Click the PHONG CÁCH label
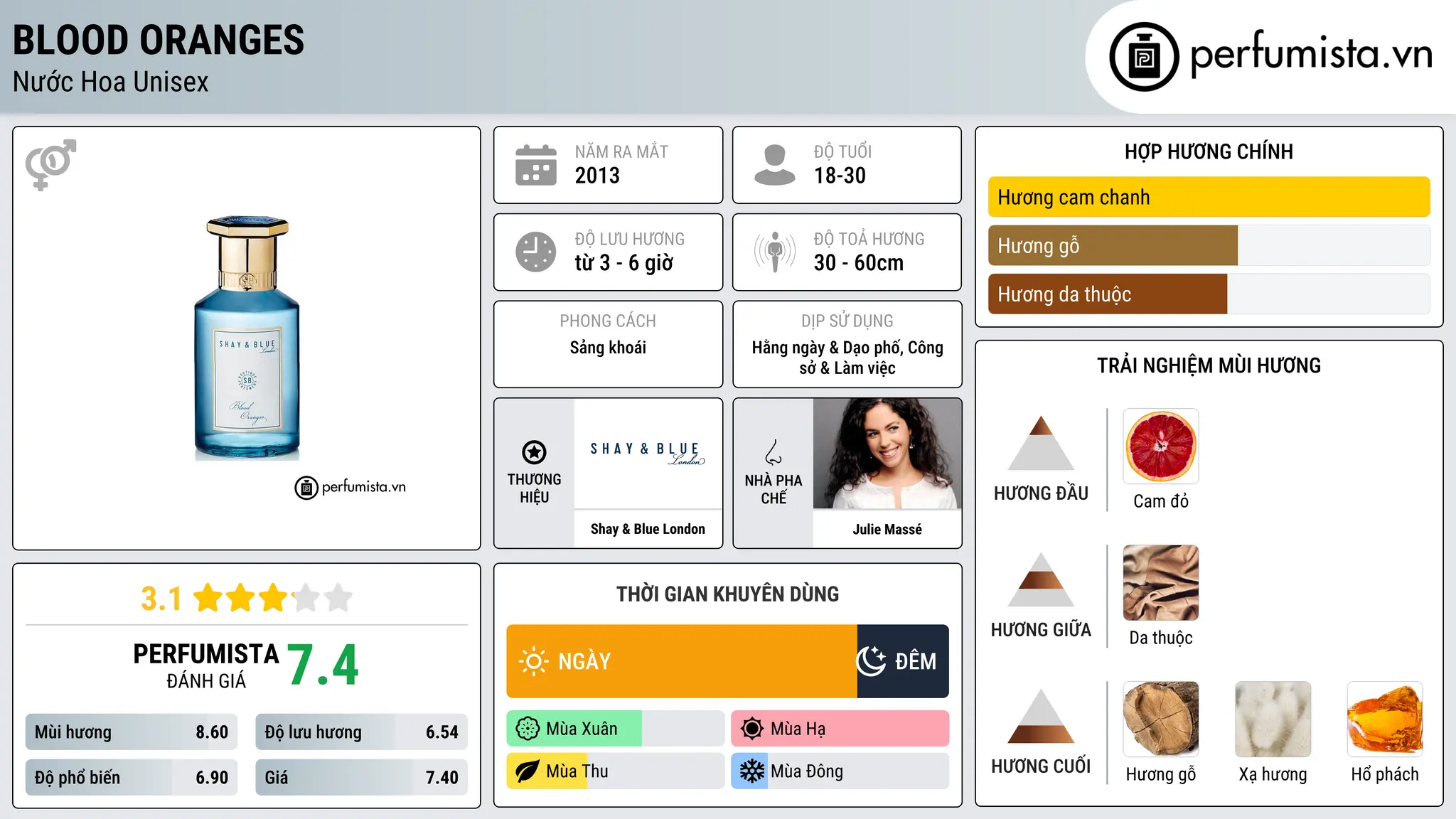 (x=608, y=321)
